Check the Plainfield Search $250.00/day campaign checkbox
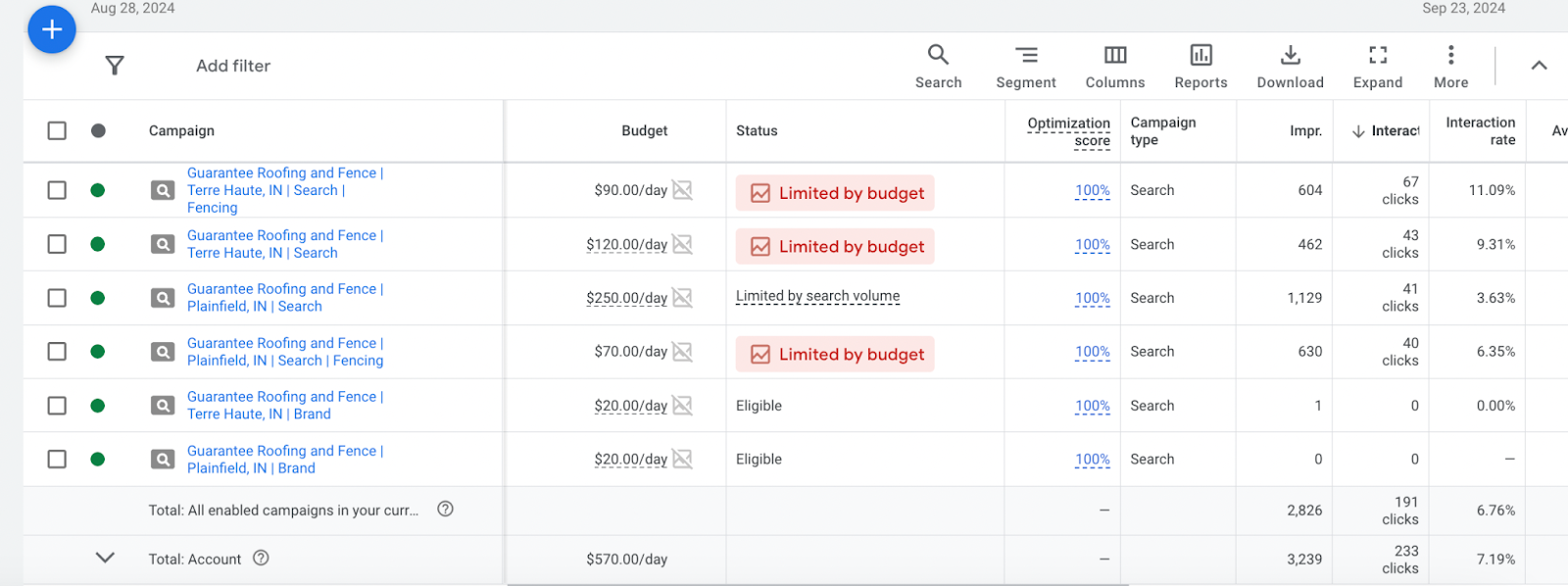Viewport: 1568px width, 586px height. point(57,298)
